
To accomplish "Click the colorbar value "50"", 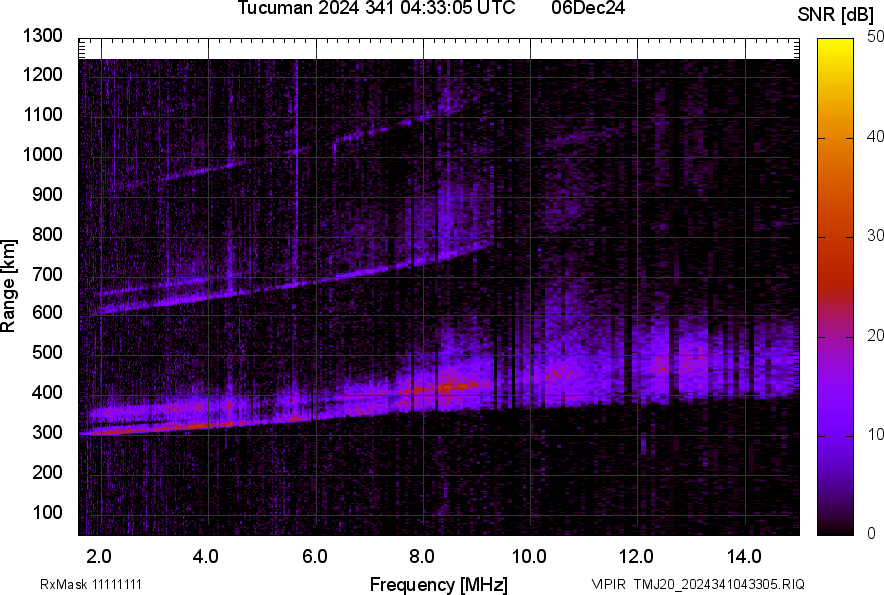I will (x=876, y=37).
